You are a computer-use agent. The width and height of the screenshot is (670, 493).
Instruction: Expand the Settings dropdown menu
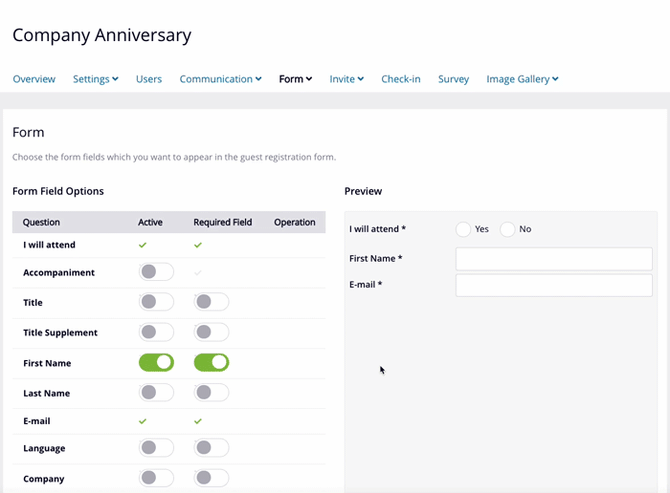point(95,79)
